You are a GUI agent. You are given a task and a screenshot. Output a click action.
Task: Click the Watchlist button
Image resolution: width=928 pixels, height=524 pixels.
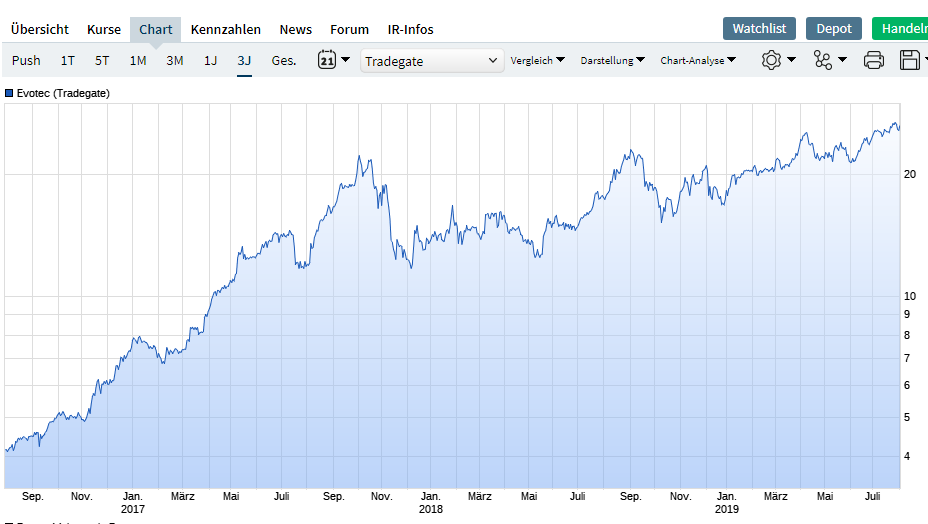tap(759, 28)
